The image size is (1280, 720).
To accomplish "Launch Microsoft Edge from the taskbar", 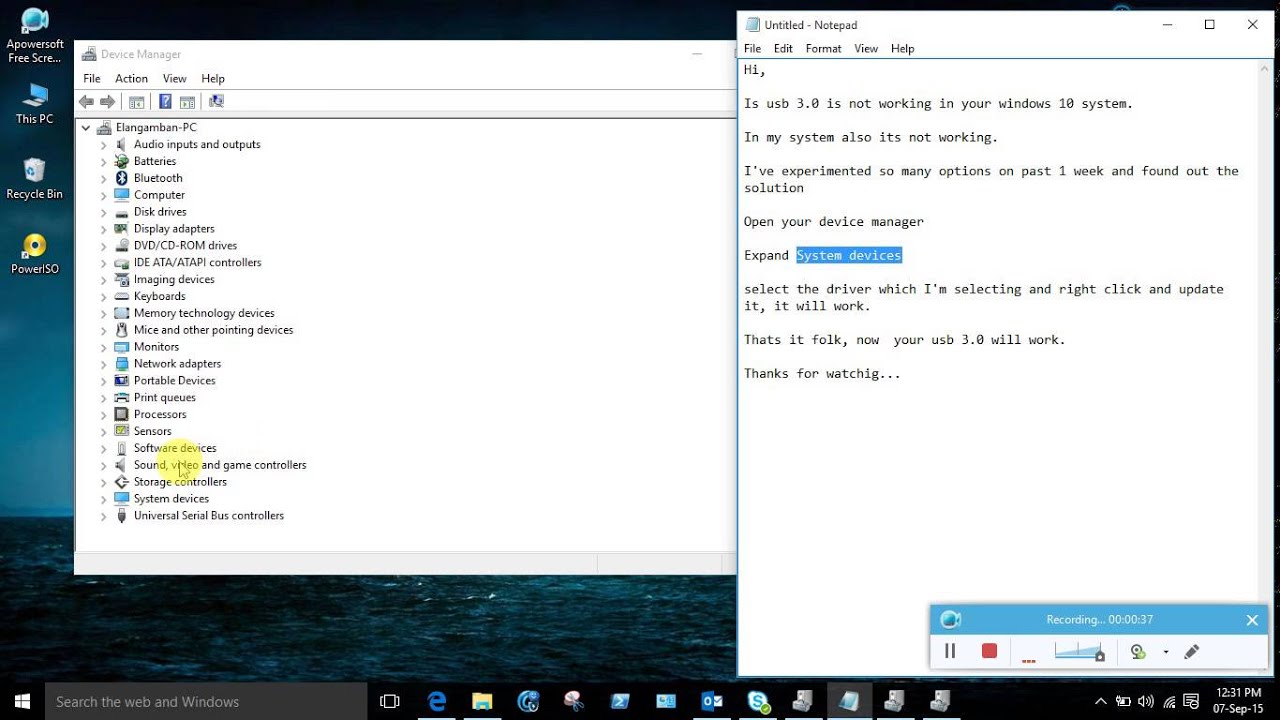I will 437,702.
